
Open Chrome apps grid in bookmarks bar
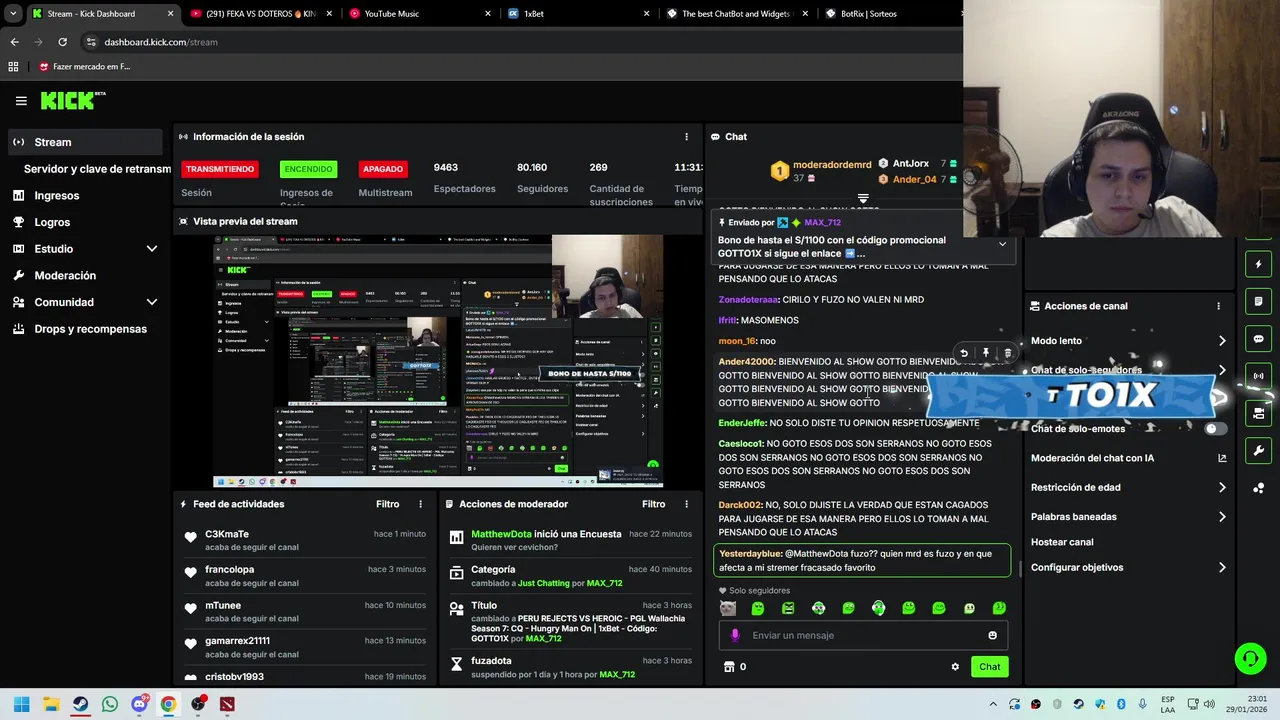13,67
